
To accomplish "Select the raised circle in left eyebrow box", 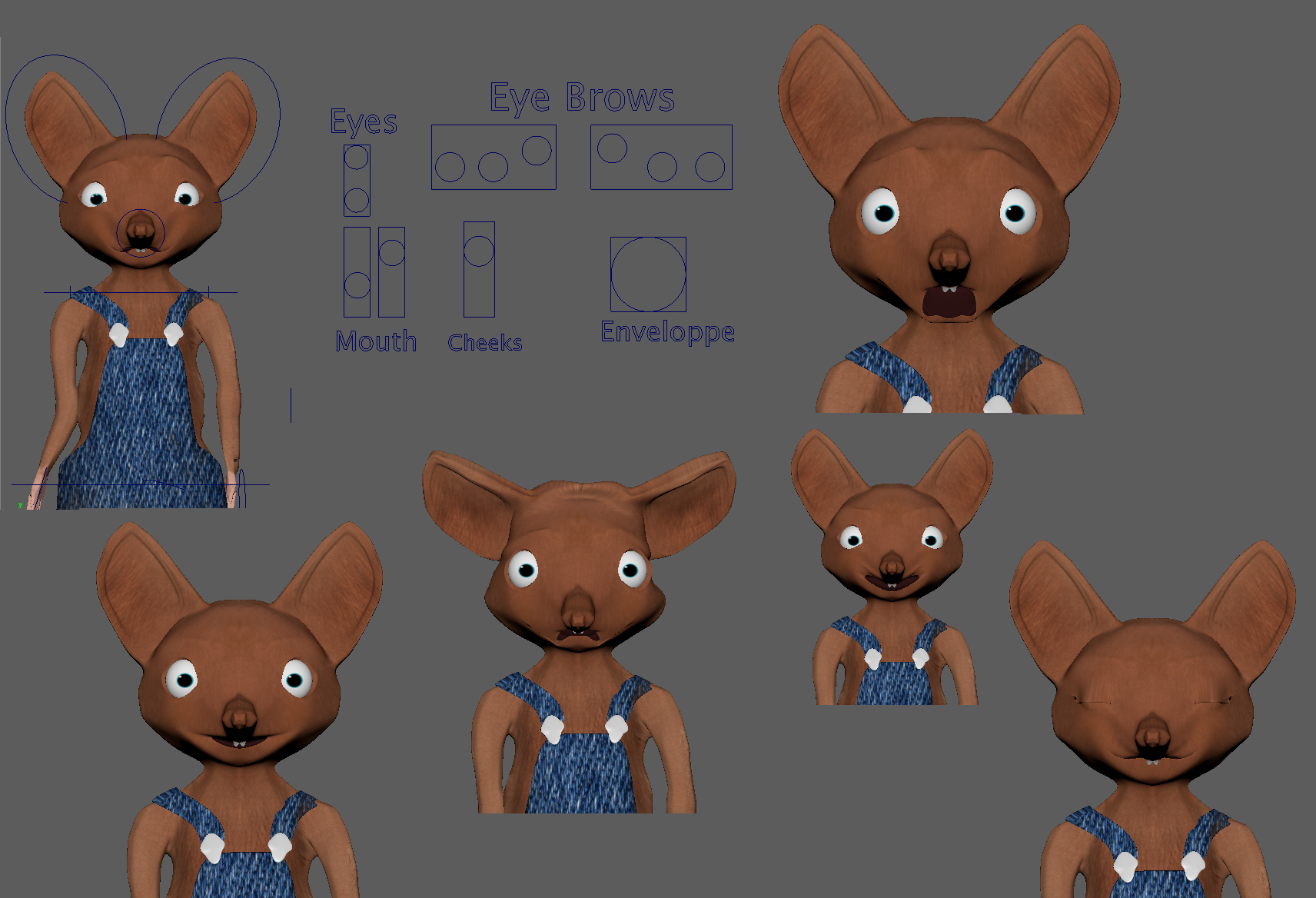I will point(537,150).
